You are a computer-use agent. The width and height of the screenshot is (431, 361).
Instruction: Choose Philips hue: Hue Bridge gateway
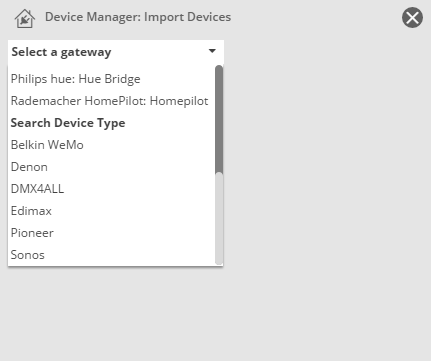(112, 79)
